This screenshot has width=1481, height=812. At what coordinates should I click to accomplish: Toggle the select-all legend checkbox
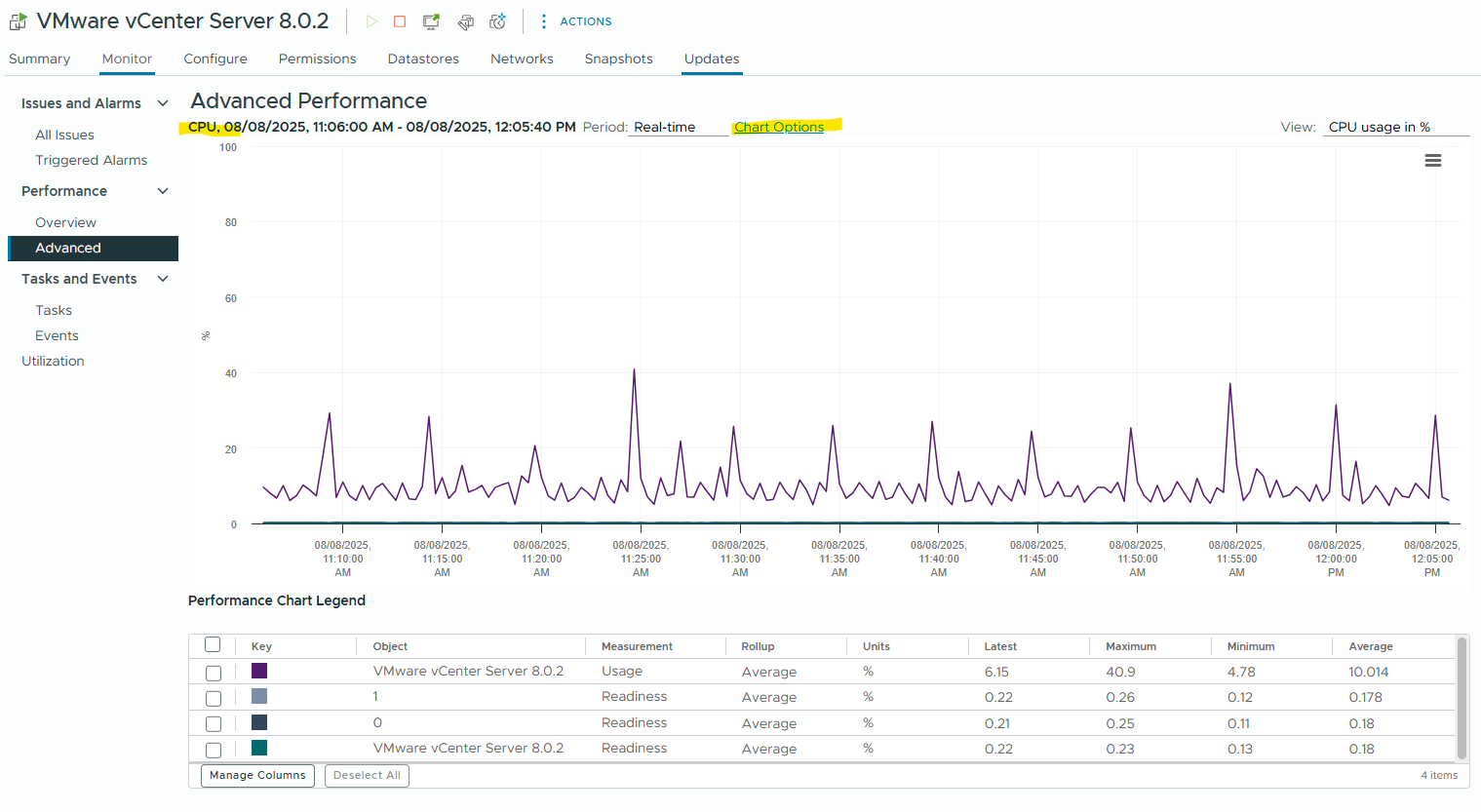coord(213,644)
